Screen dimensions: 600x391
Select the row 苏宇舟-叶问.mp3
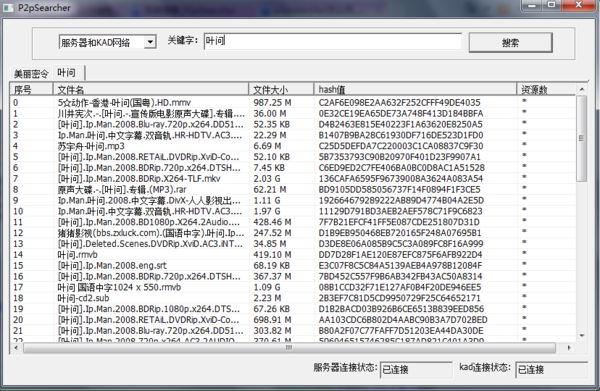pos(293,146)
